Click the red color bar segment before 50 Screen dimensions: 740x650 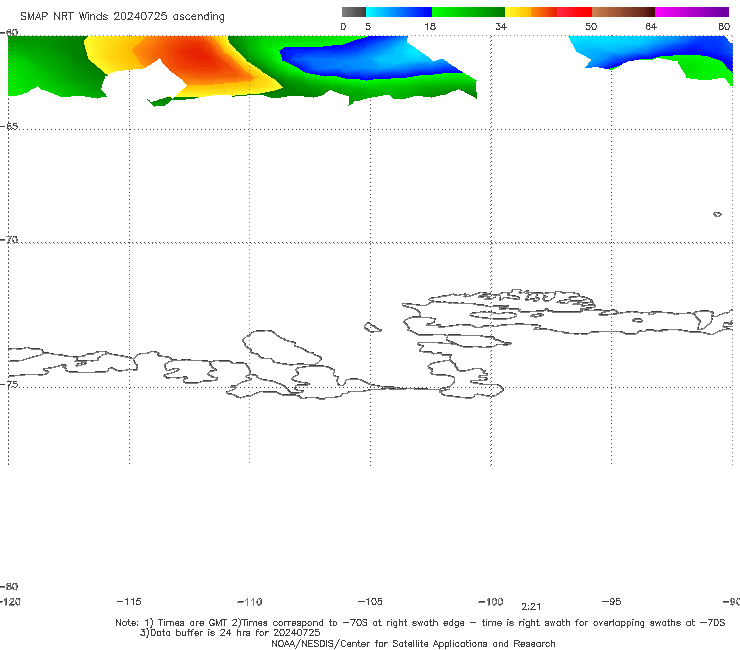pyautogui.click(x=574, y=12)
